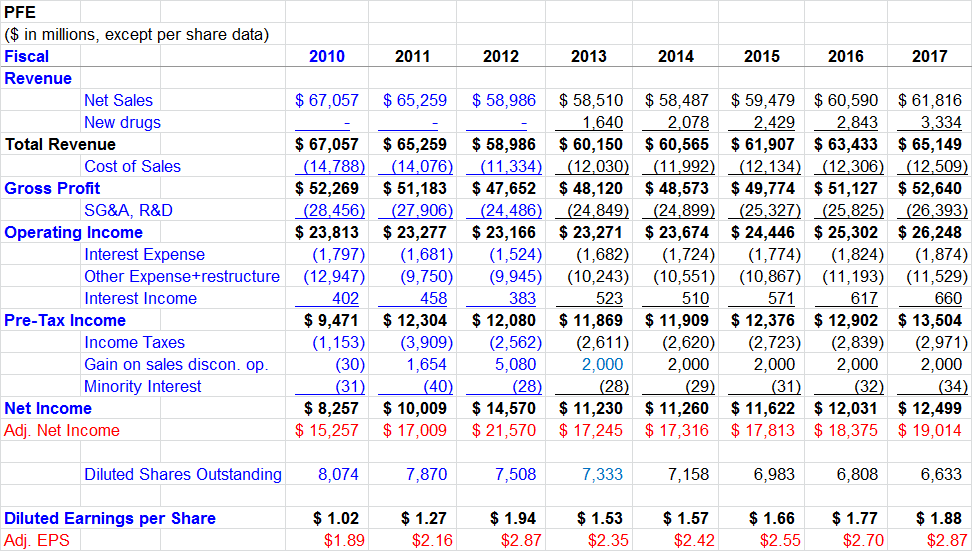
Task: Select Minority Interest value (40)
Action: pyautogui.click(x=438, y=387)
